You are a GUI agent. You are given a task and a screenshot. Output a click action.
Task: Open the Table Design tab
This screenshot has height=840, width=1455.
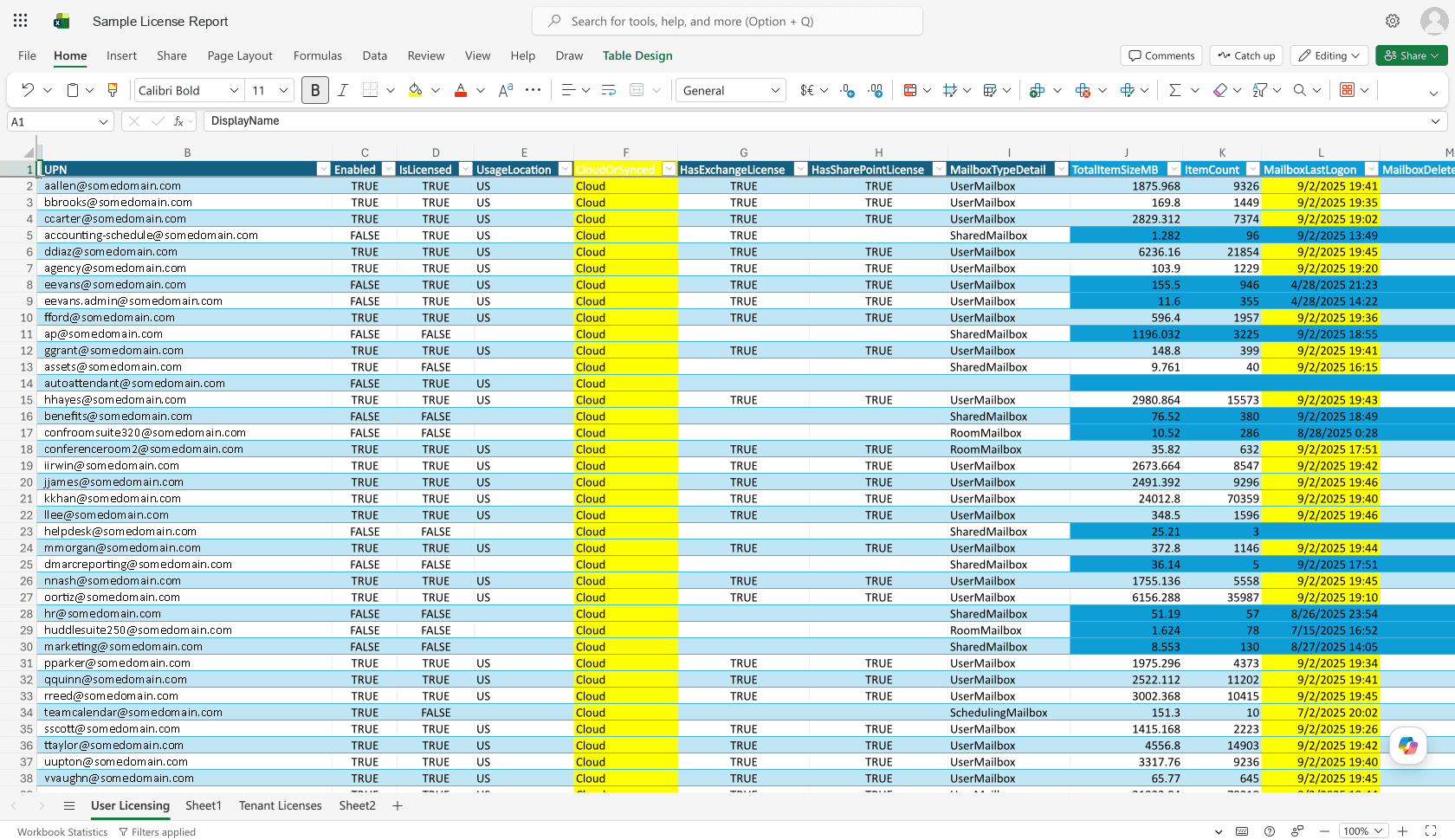[x=637, y=55]
